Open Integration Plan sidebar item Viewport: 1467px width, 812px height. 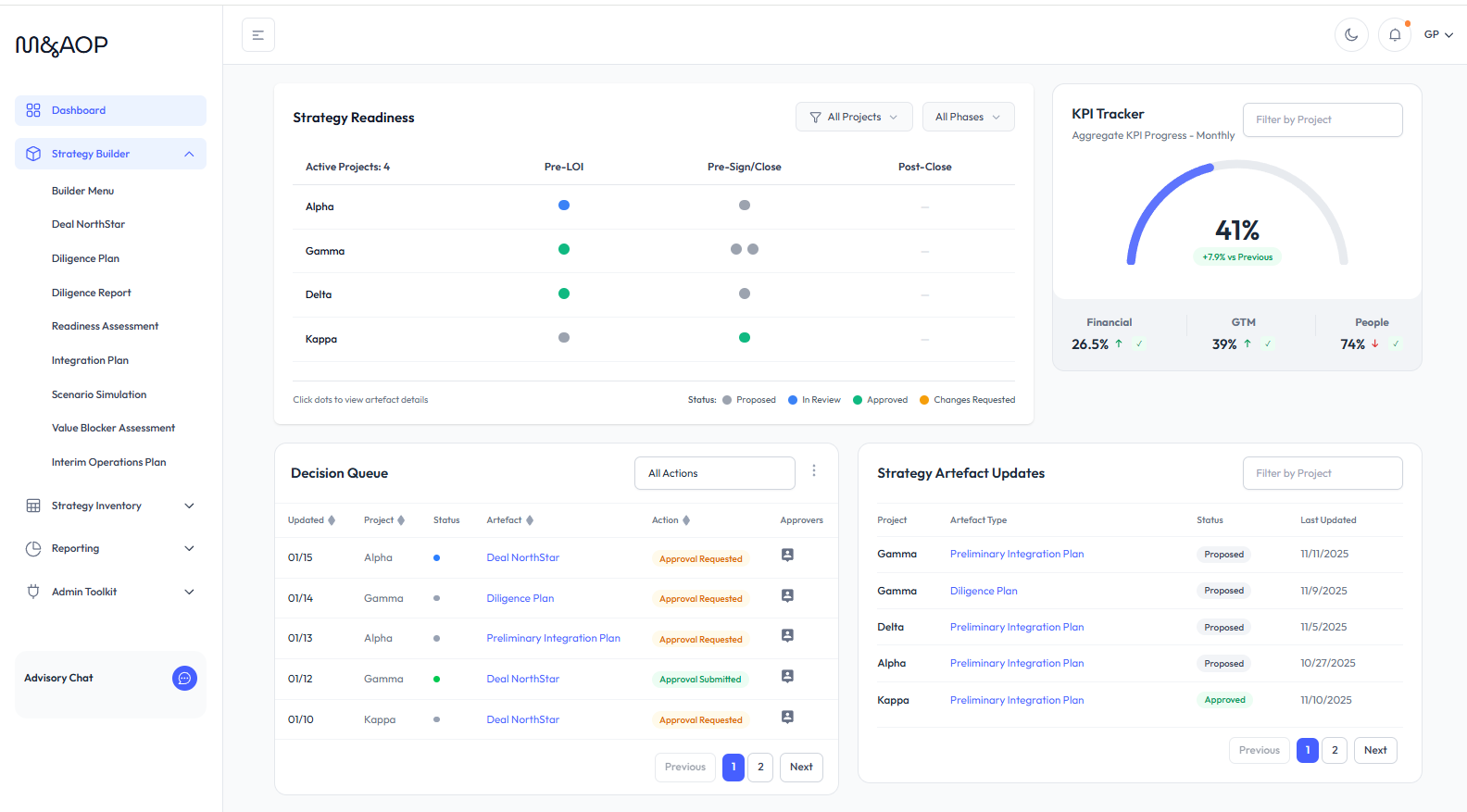click(x=90, y=360)
